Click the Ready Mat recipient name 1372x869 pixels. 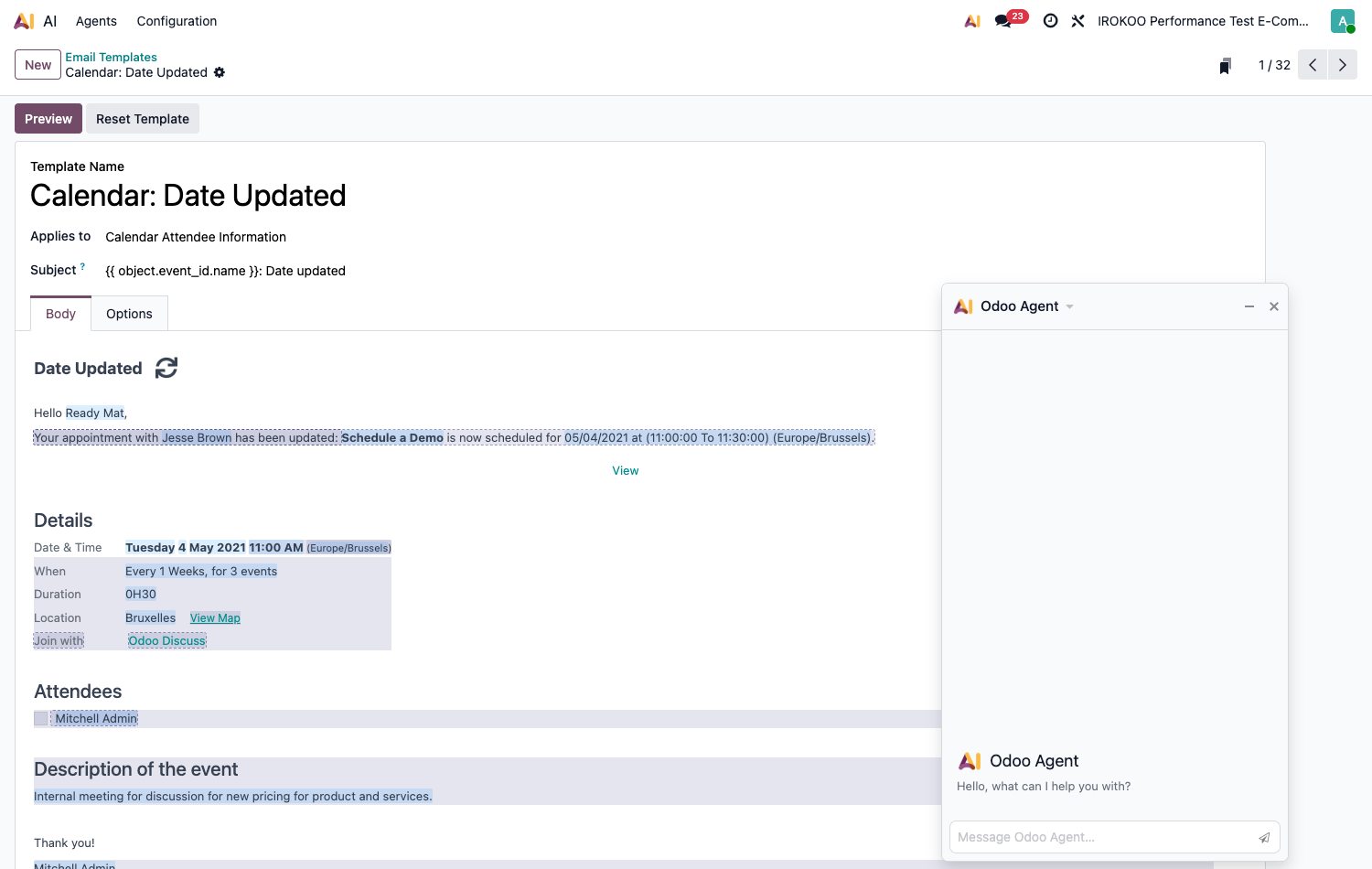coord(94,413)
